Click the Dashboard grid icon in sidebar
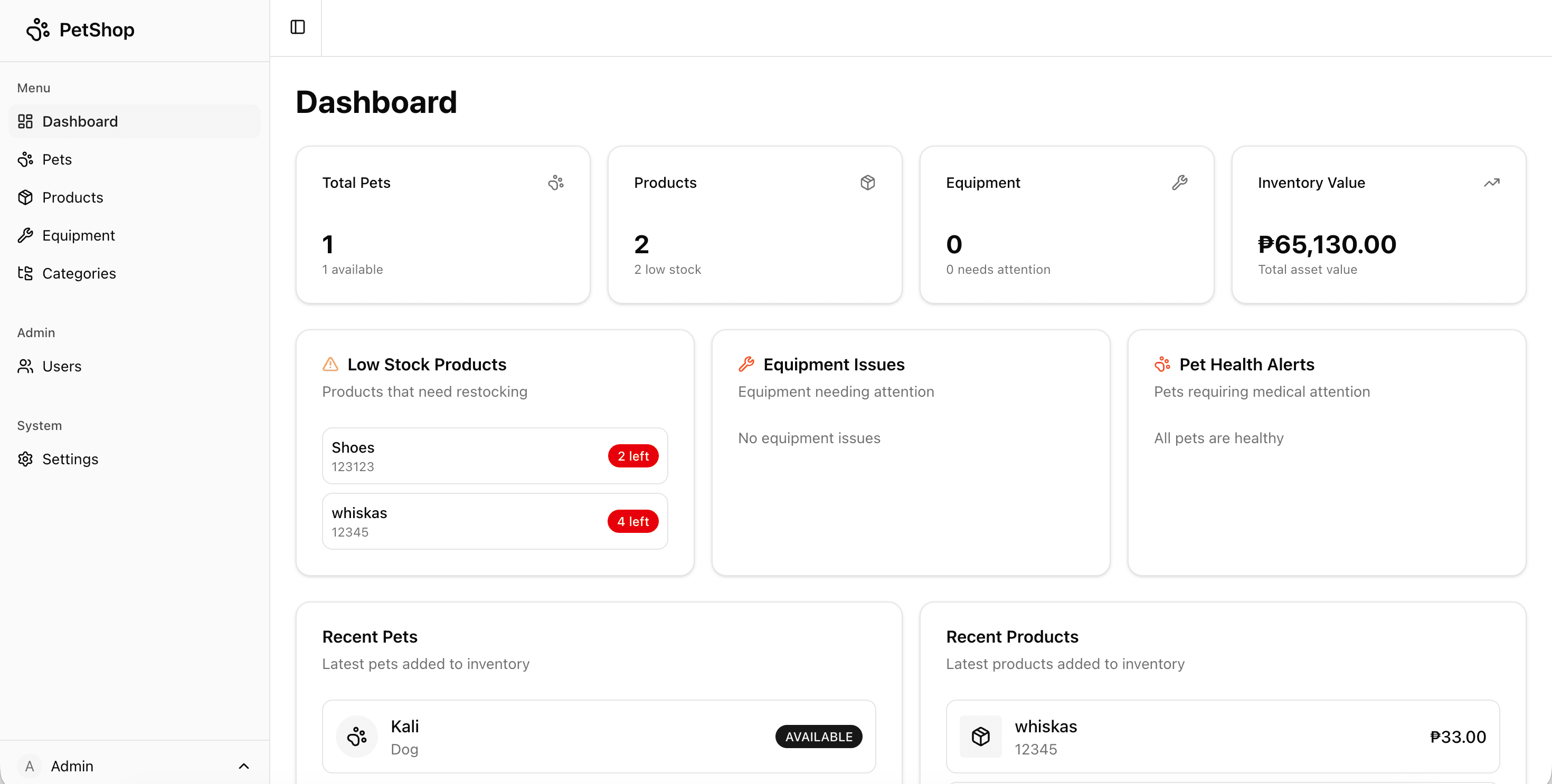 tap(25, 122)
